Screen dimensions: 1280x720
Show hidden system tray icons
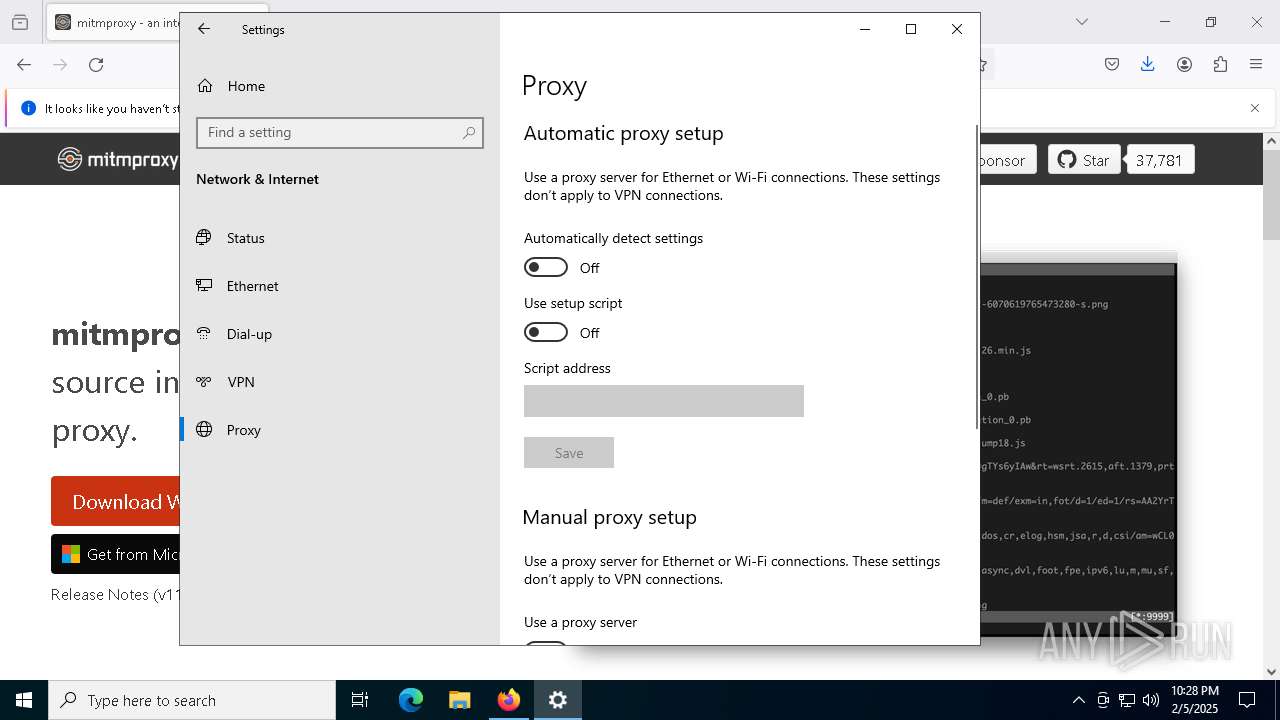coord(1078,700)
